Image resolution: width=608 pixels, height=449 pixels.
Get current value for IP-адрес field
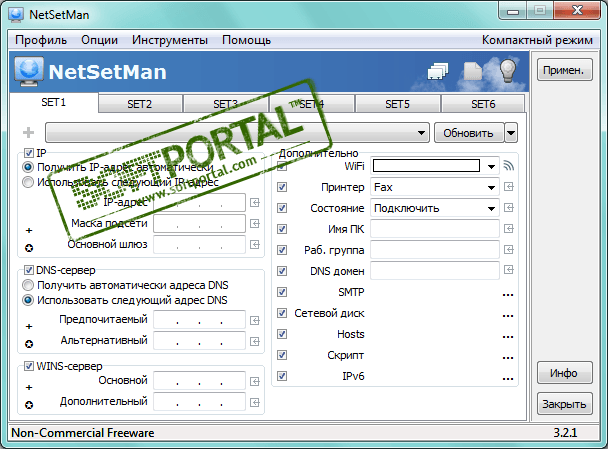[x=255, y=202]
